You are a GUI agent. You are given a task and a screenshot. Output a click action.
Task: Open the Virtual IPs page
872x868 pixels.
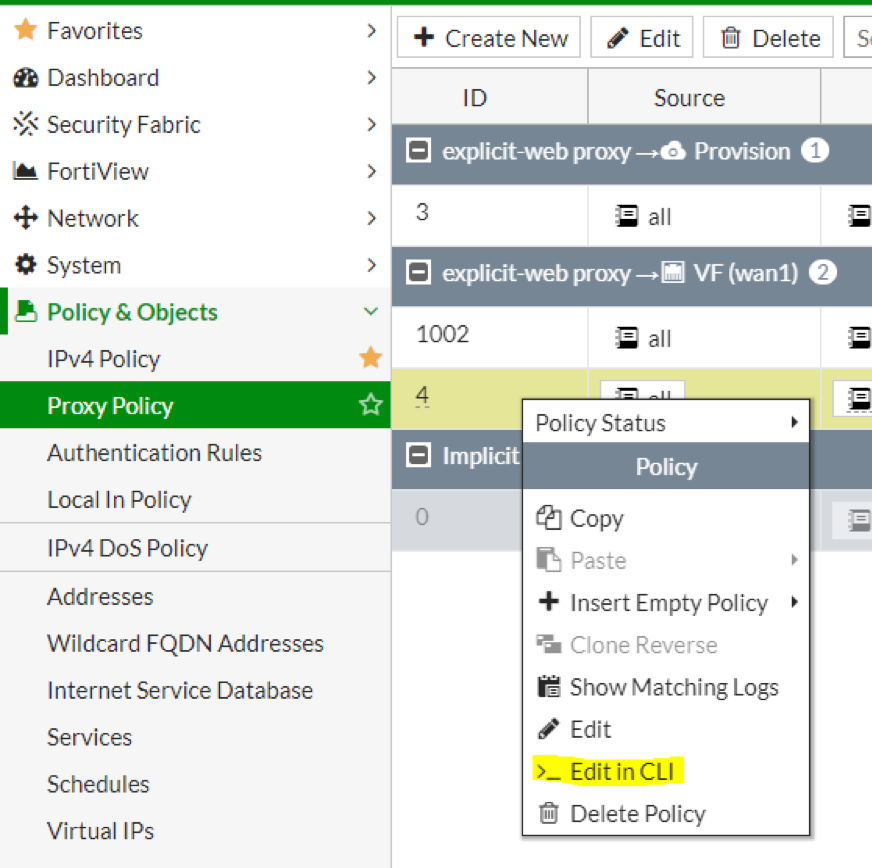(195, 831)
